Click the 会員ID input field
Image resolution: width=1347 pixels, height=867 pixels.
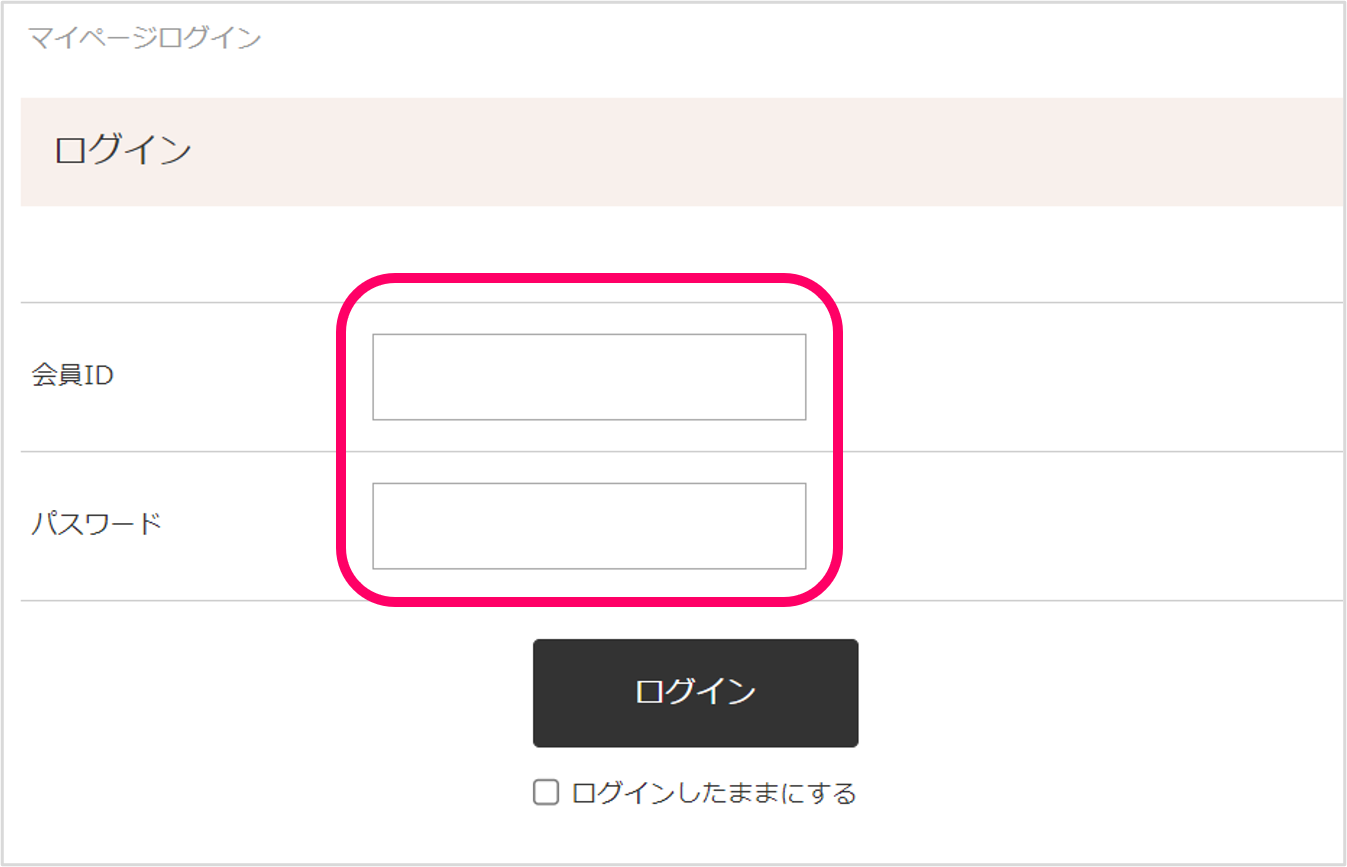[589, 377]
